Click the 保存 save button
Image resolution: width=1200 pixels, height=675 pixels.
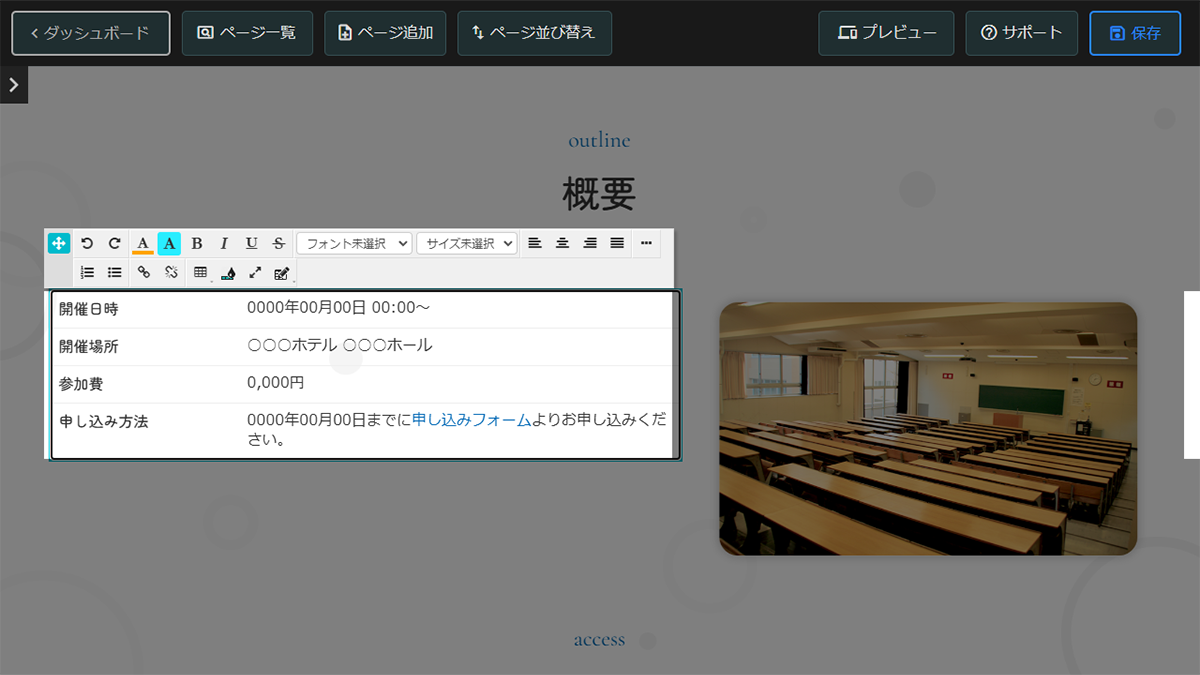tap(1135, 32)
